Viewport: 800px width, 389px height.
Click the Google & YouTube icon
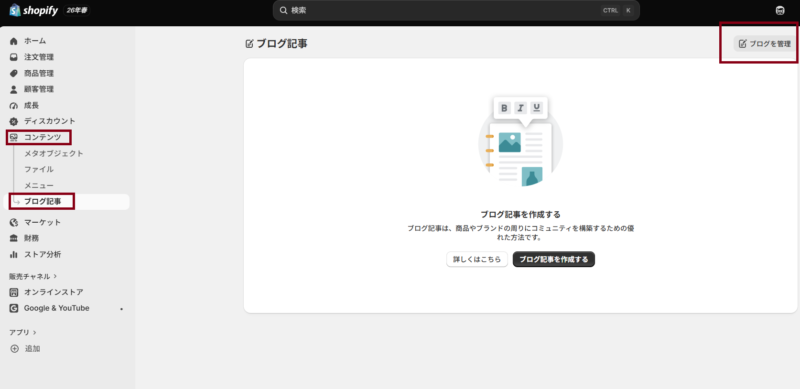[14, 308]
